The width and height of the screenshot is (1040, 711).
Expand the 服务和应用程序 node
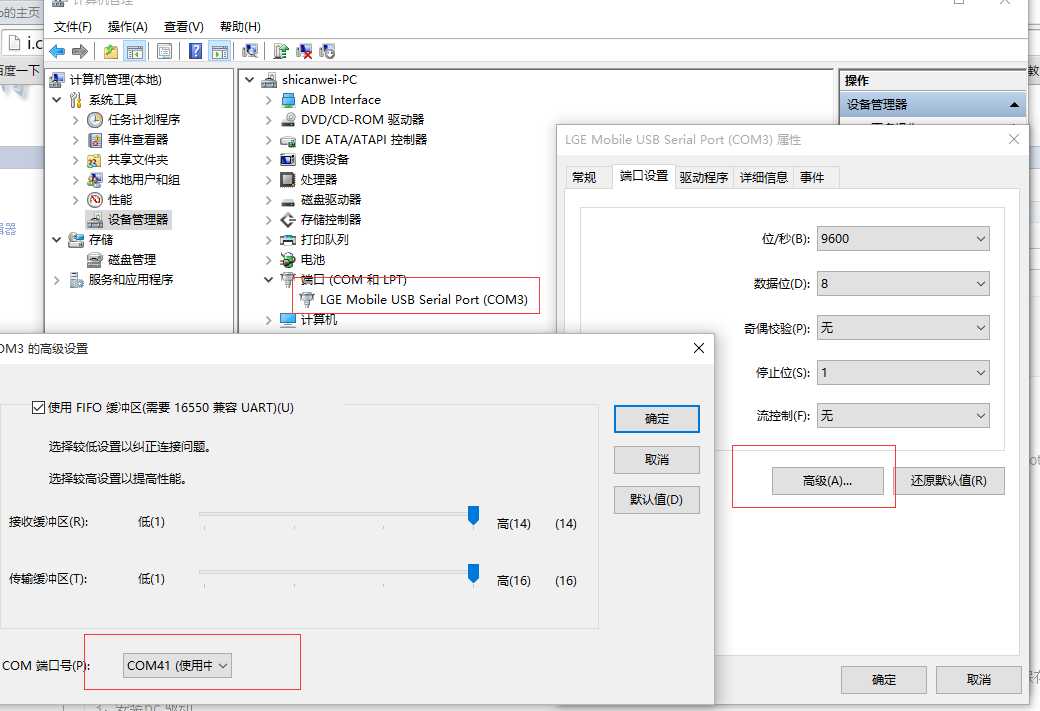(57, 280)
